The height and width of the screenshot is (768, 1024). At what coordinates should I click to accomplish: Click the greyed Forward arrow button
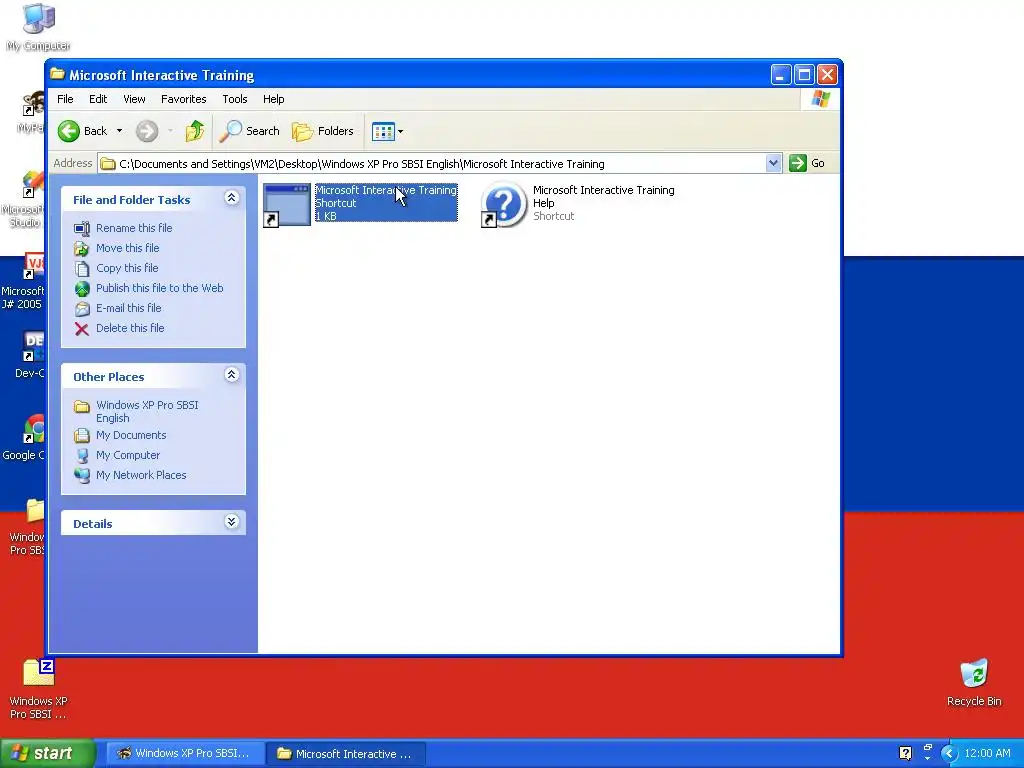(x=147, y=131)
